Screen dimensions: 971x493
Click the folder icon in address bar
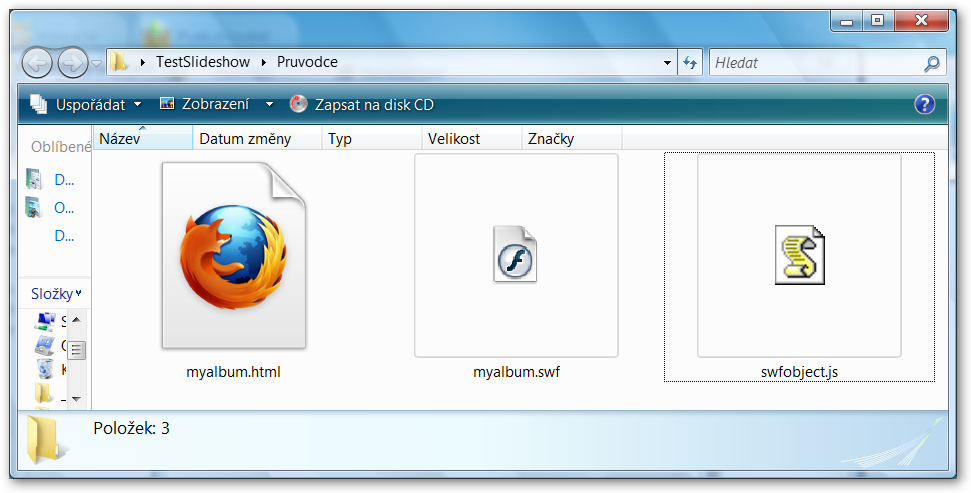(118, 61)
